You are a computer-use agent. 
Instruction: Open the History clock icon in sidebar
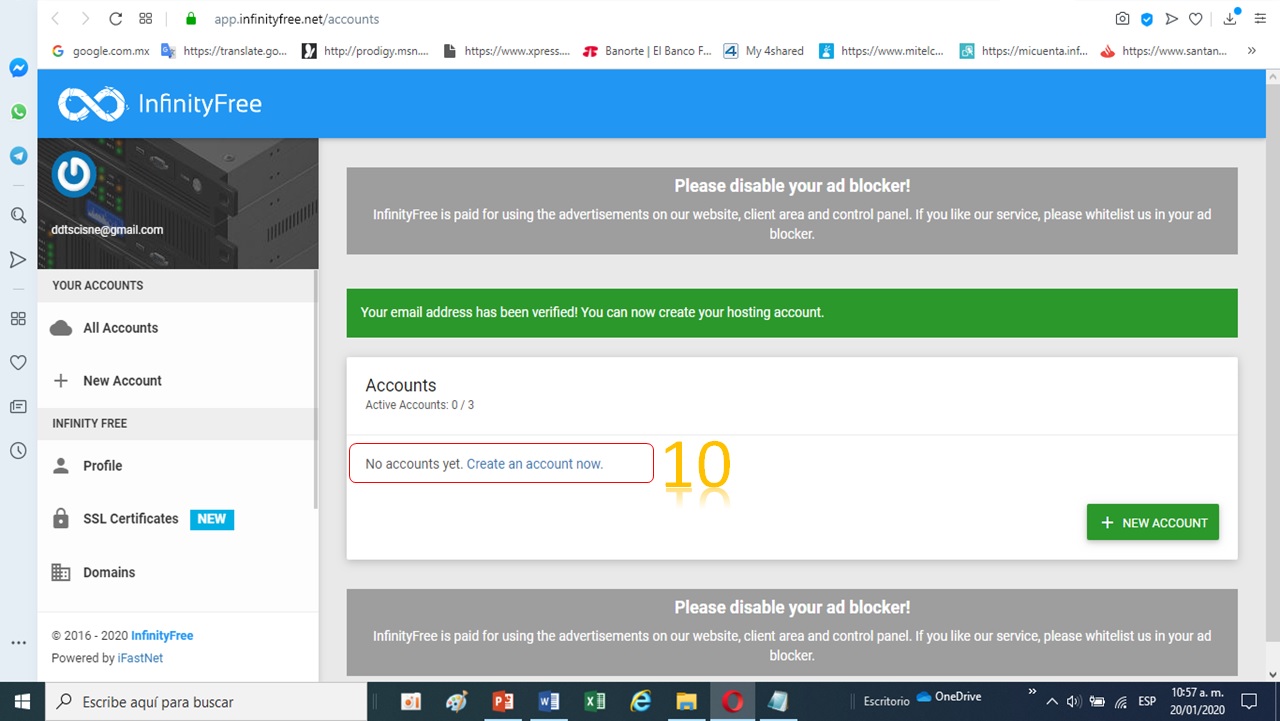(18, 451)
